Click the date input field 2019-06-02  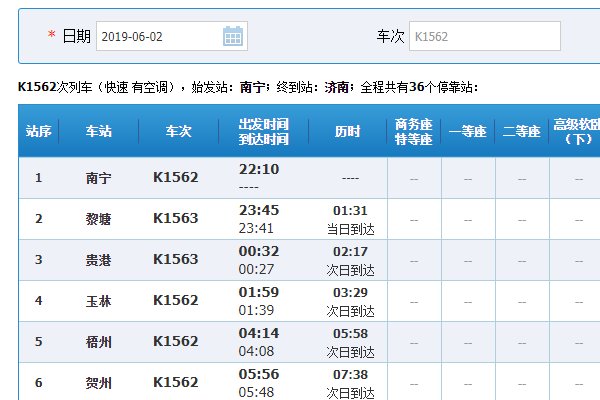172,36
